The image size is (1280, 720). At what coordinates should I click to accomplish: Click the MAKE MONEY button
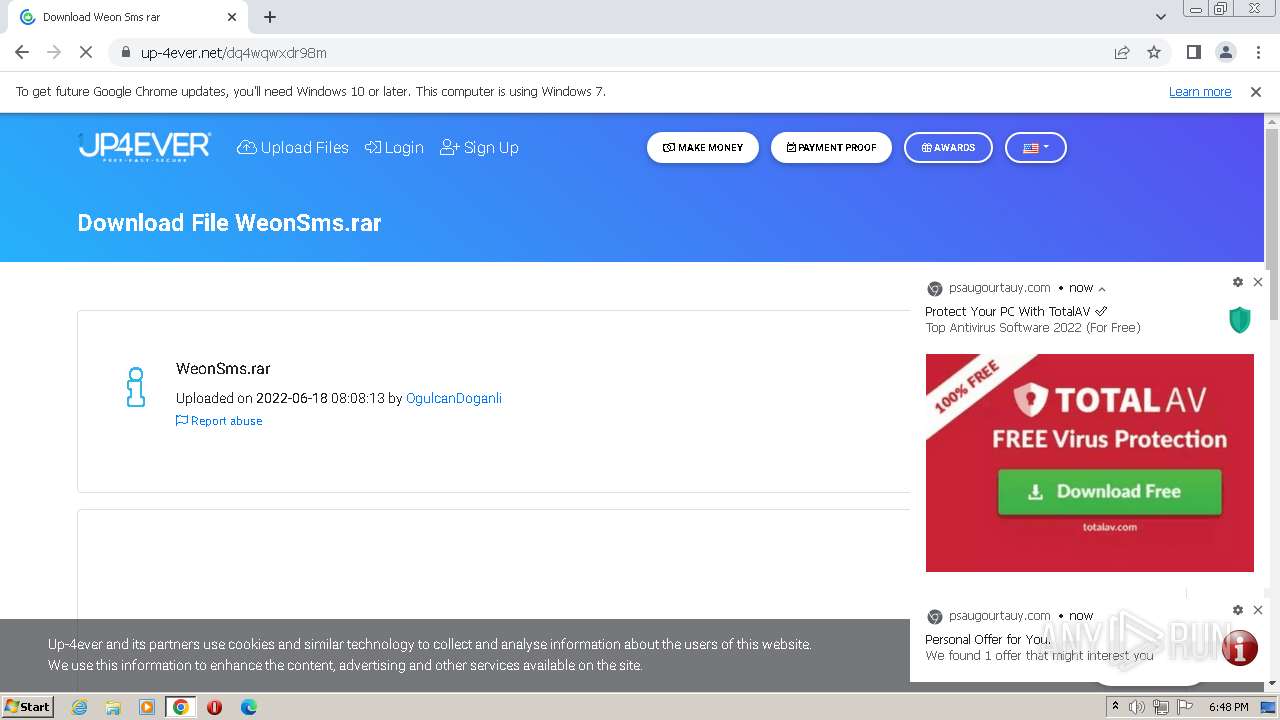click(x=703, y=147)
